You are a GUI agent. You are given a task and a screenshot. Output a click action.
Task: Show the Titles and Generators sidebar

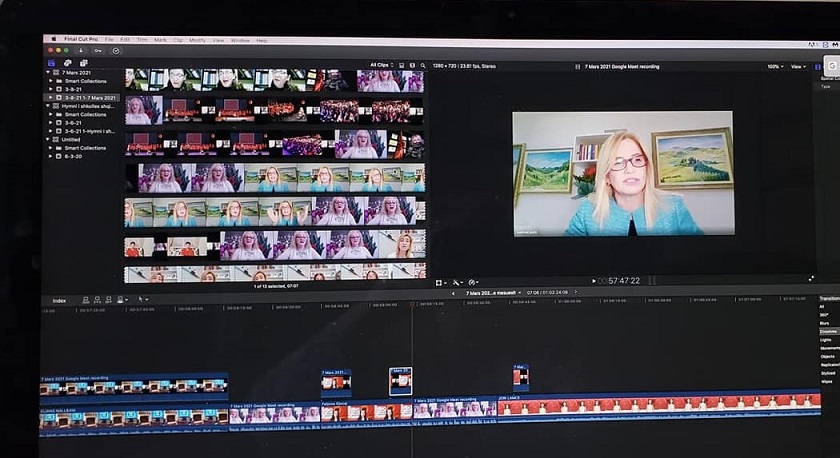pyautogui.click(x=84, y=63)
